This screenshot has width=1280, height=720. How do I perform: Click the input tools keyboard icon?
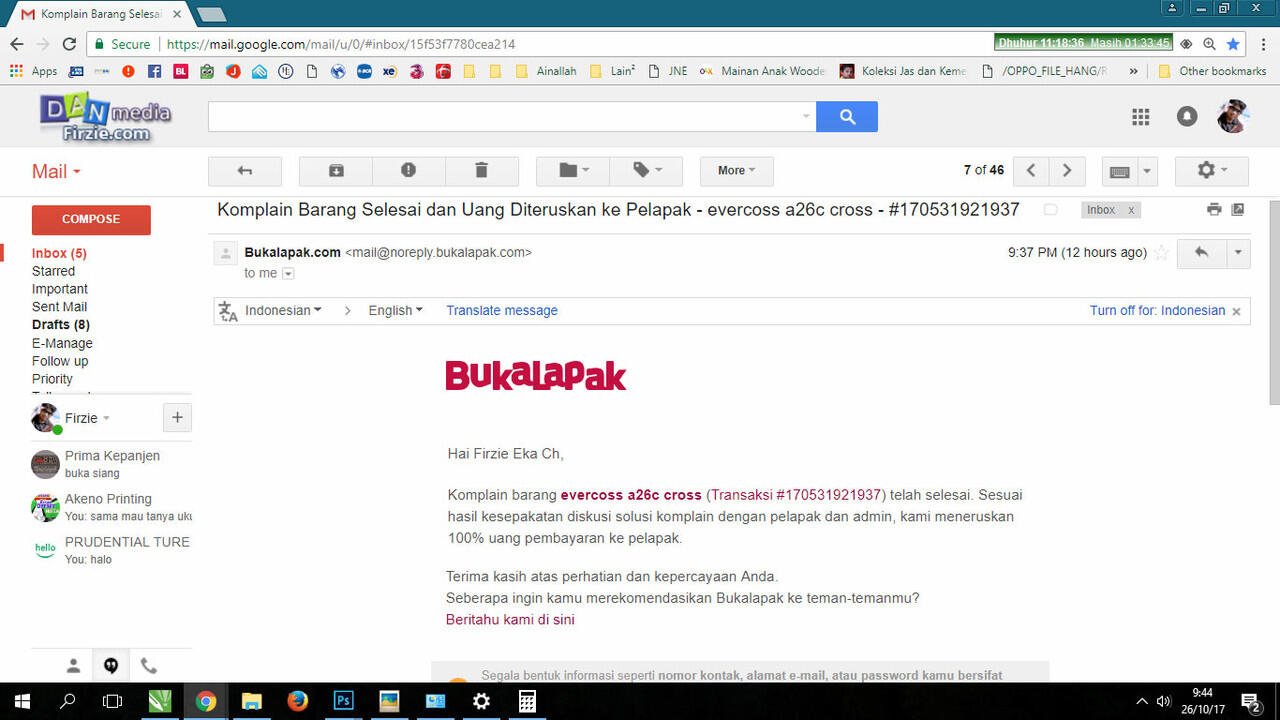[x=1120, y=171]
